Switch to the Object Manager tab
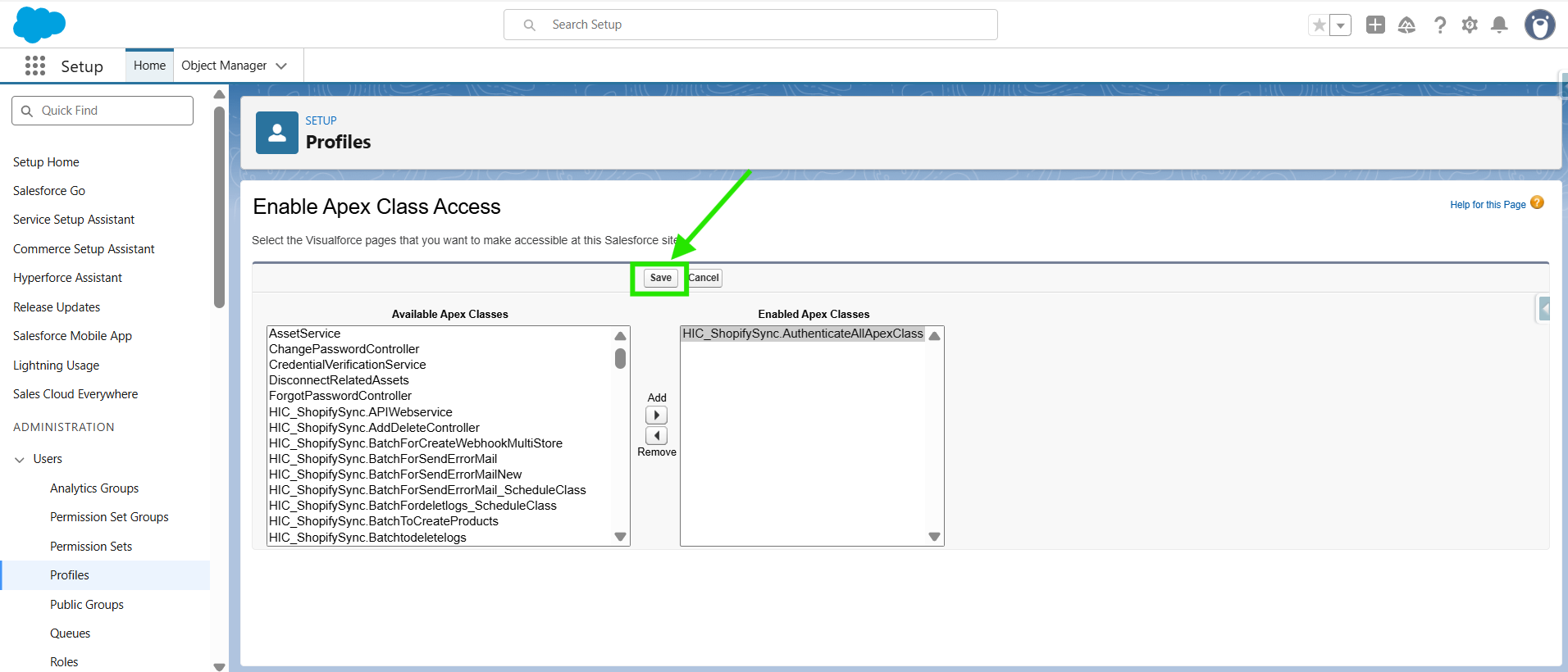The height and width of the screenshot is (672, 1568). click(x=224, y=66)
